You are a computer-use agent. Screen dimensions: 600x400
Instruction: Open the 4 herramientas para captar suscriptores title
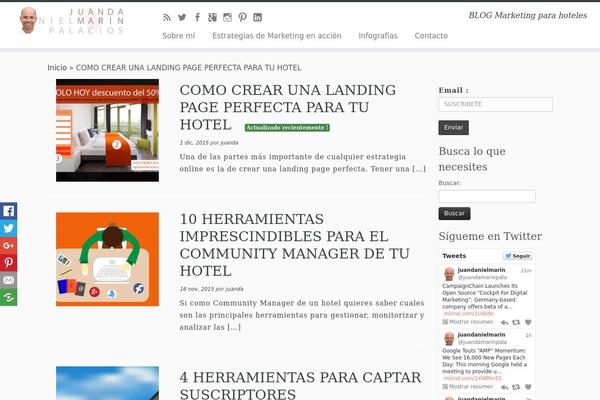pyautogui.click(x=300, y=385)
